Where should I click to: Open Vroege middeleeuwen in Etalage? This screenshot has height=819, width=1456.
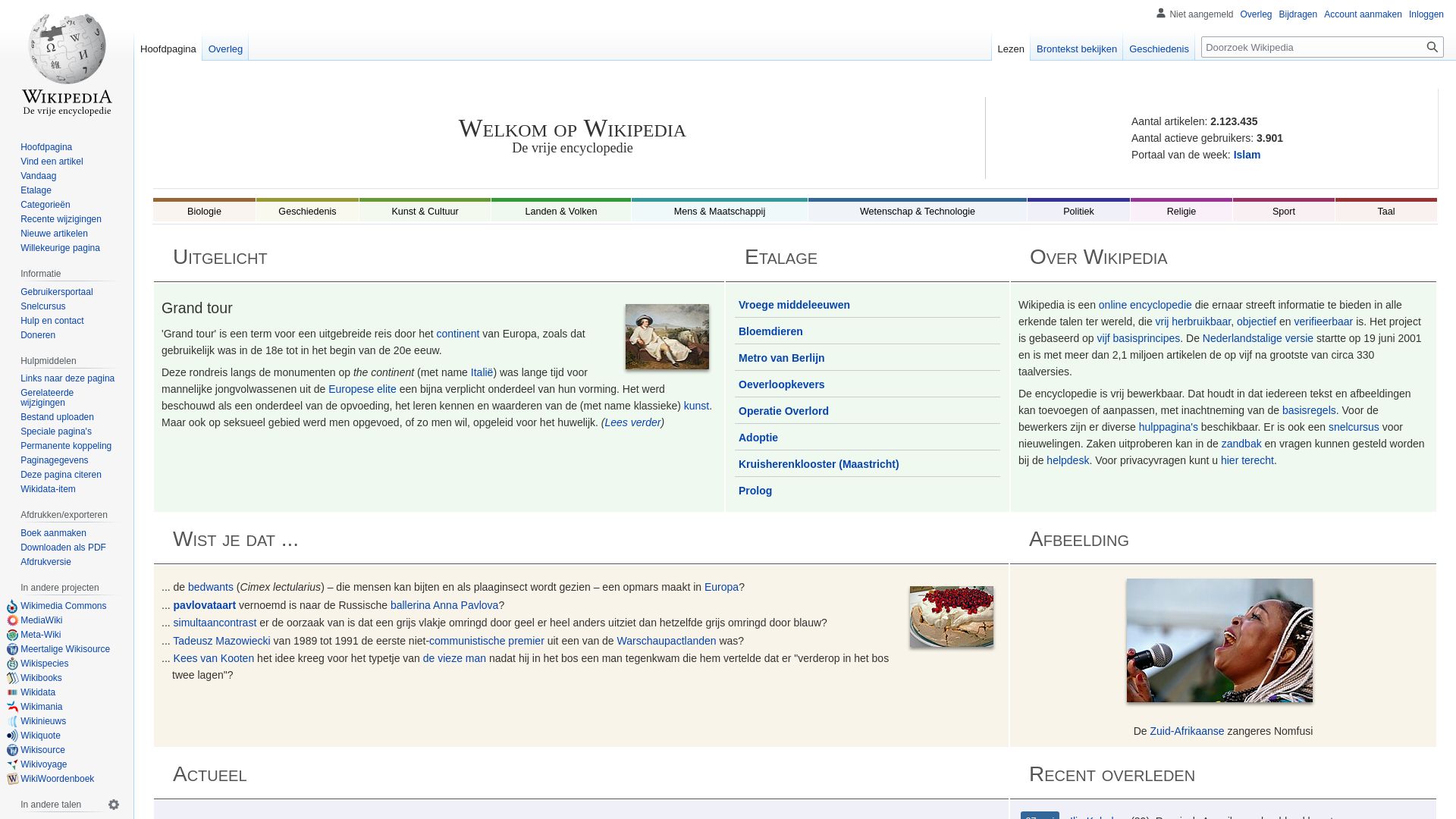(794, 305)
